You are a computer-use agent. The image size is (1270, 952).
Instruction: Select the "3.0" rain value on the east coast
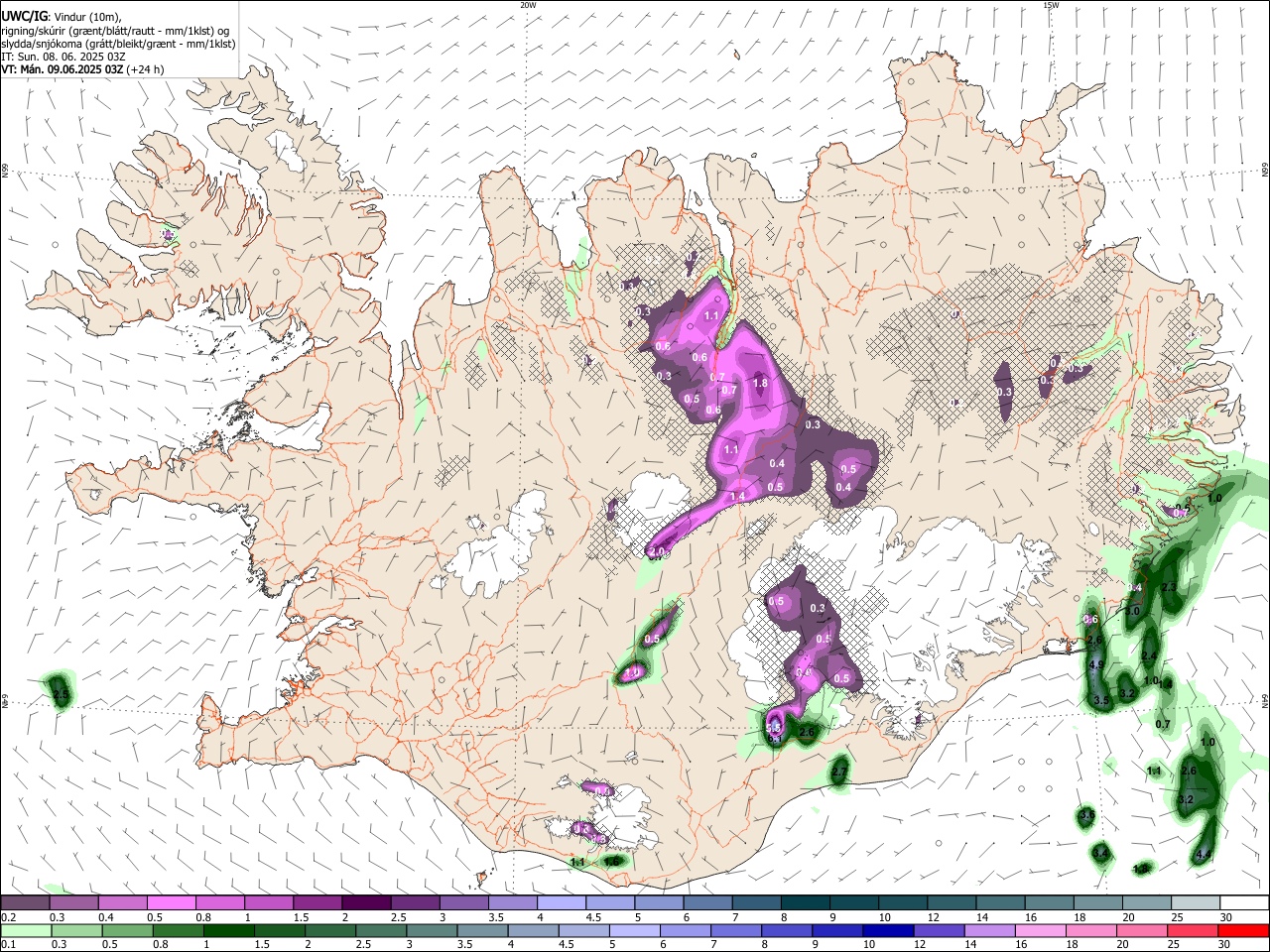tap(1132, 611)
